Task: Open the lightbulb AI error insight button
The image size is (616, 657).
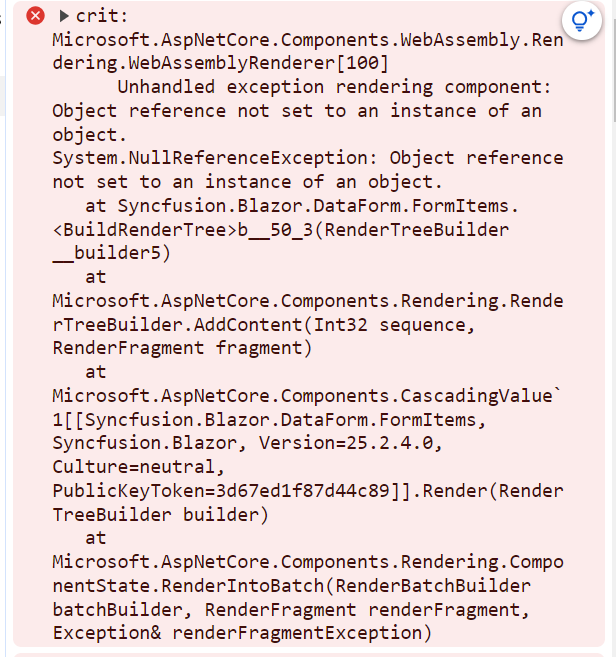Action: [582, 20]
